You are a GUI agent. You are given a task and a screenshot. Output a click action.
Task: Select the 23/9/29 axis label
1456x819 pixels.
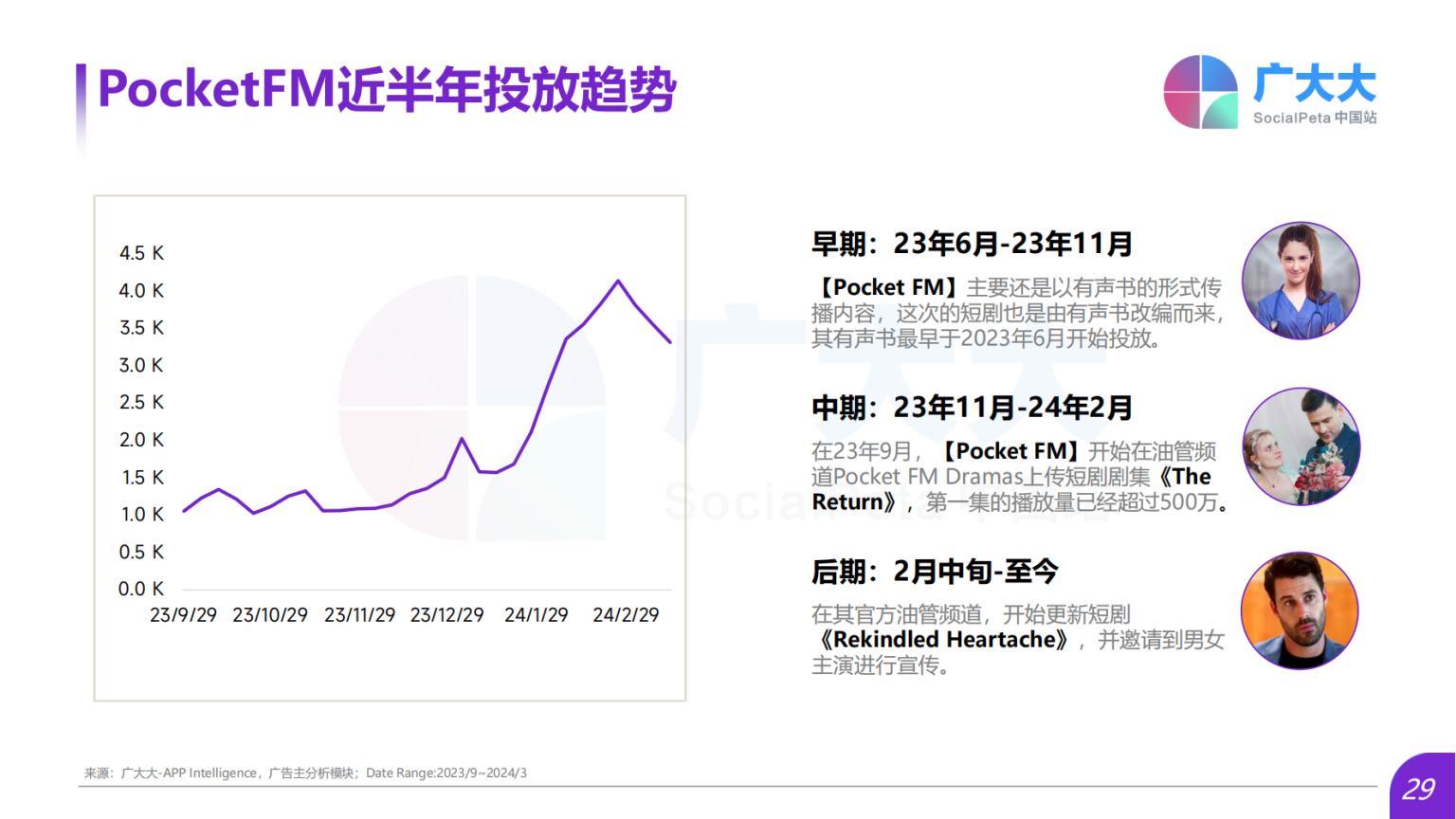[181, 614]
